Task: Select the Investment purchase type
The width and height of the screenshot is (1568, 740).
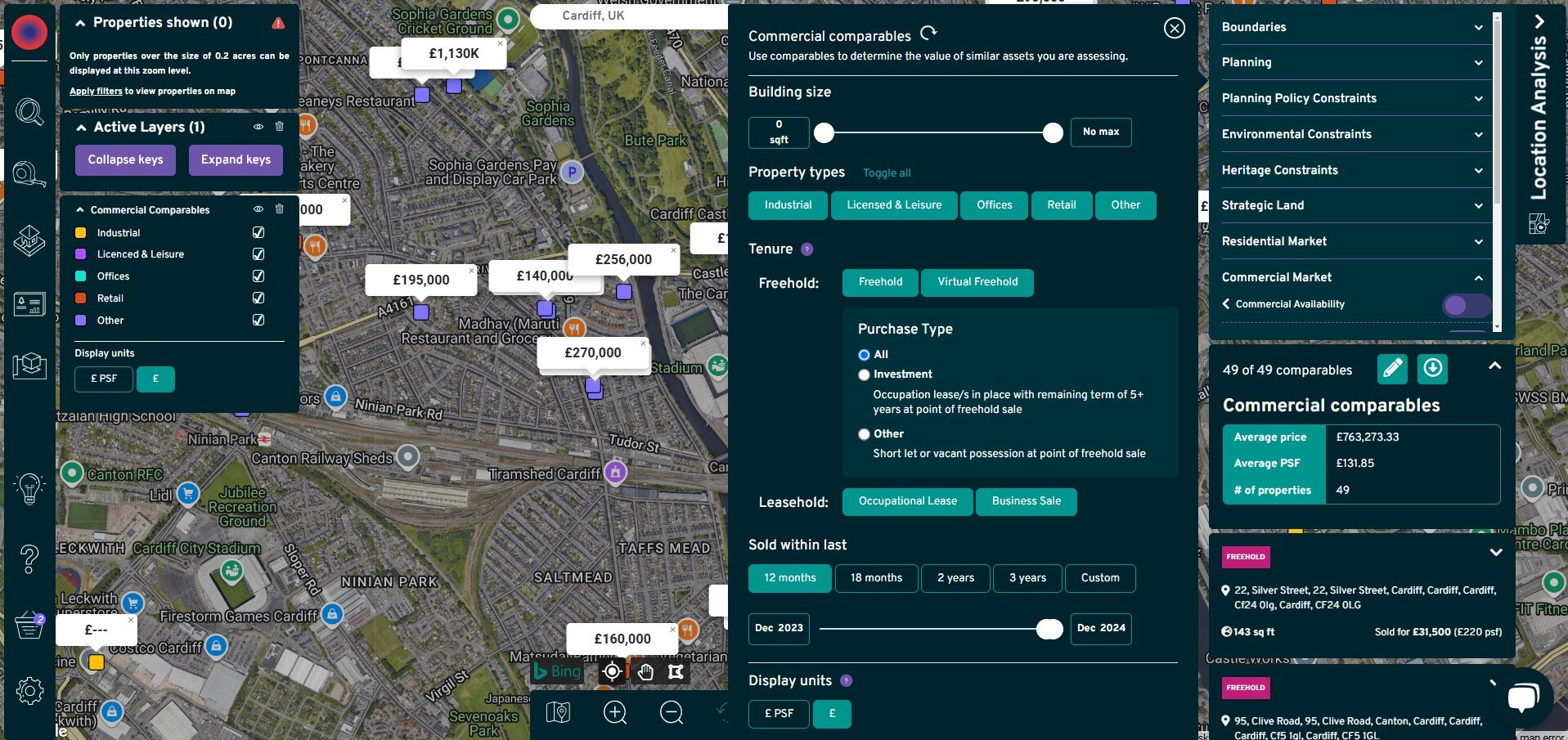Action: (x=864, y=374)
